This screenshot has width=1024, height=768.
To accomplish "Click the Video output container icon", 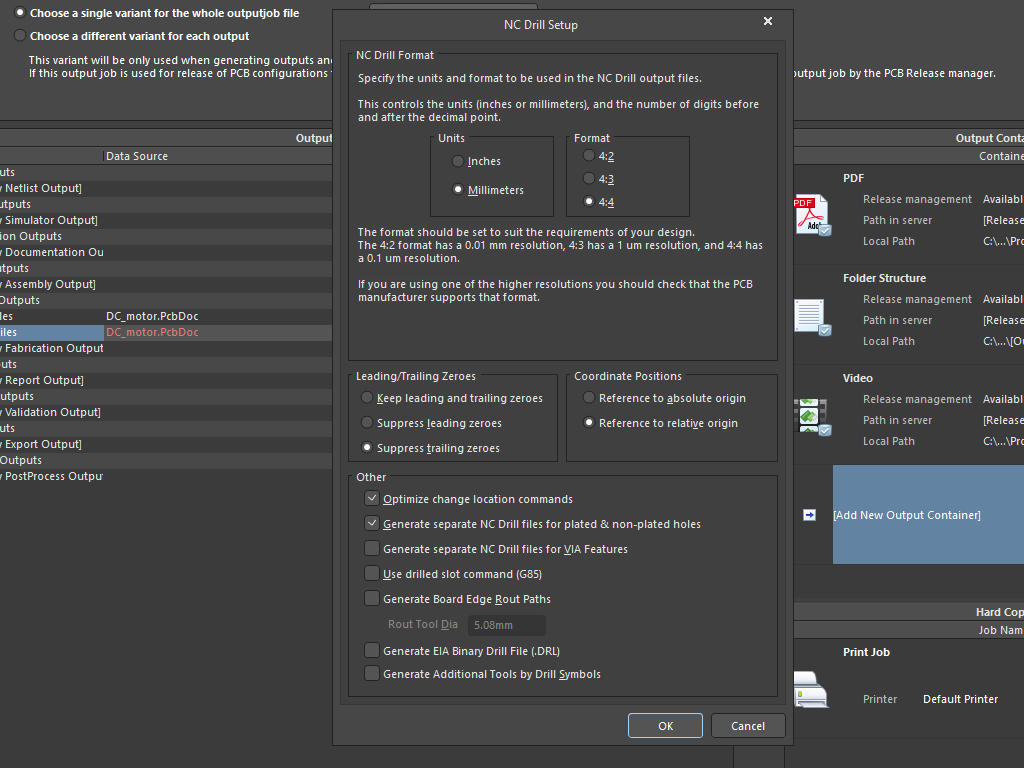I will 812,417.
